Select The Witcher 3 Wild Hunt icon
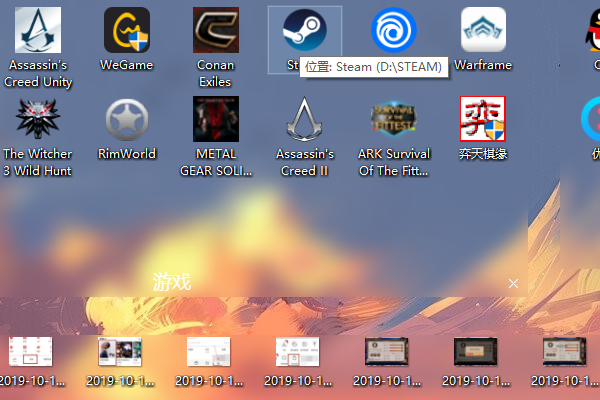This screenshot has height=400, width=600. [x=37, y=120]
